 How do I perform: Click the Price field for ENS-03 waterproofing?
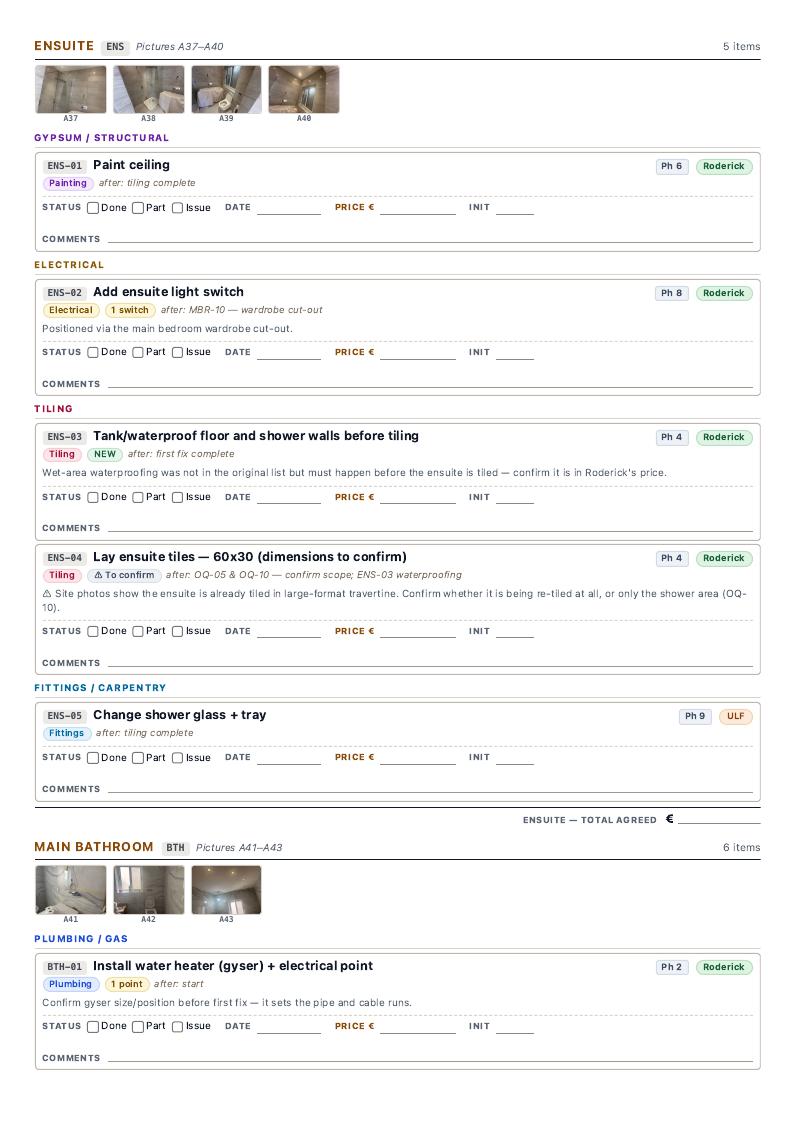click(417, 497)
